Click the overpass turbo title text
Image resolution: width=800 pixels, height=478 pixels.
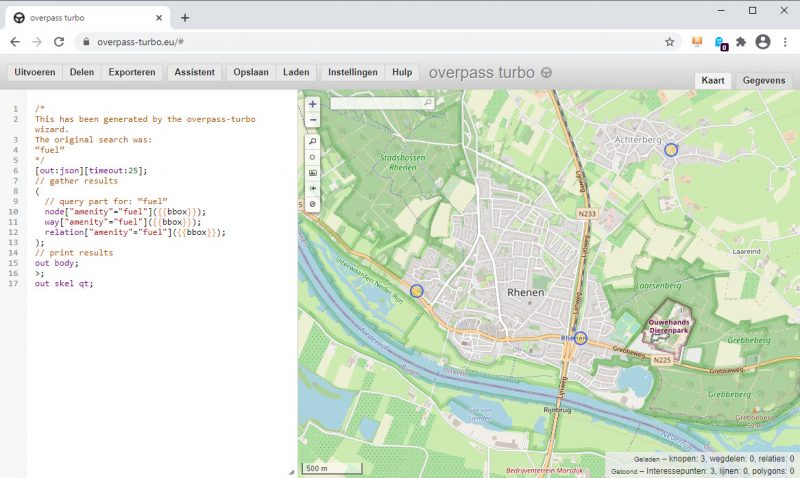(x=481, y=73)
